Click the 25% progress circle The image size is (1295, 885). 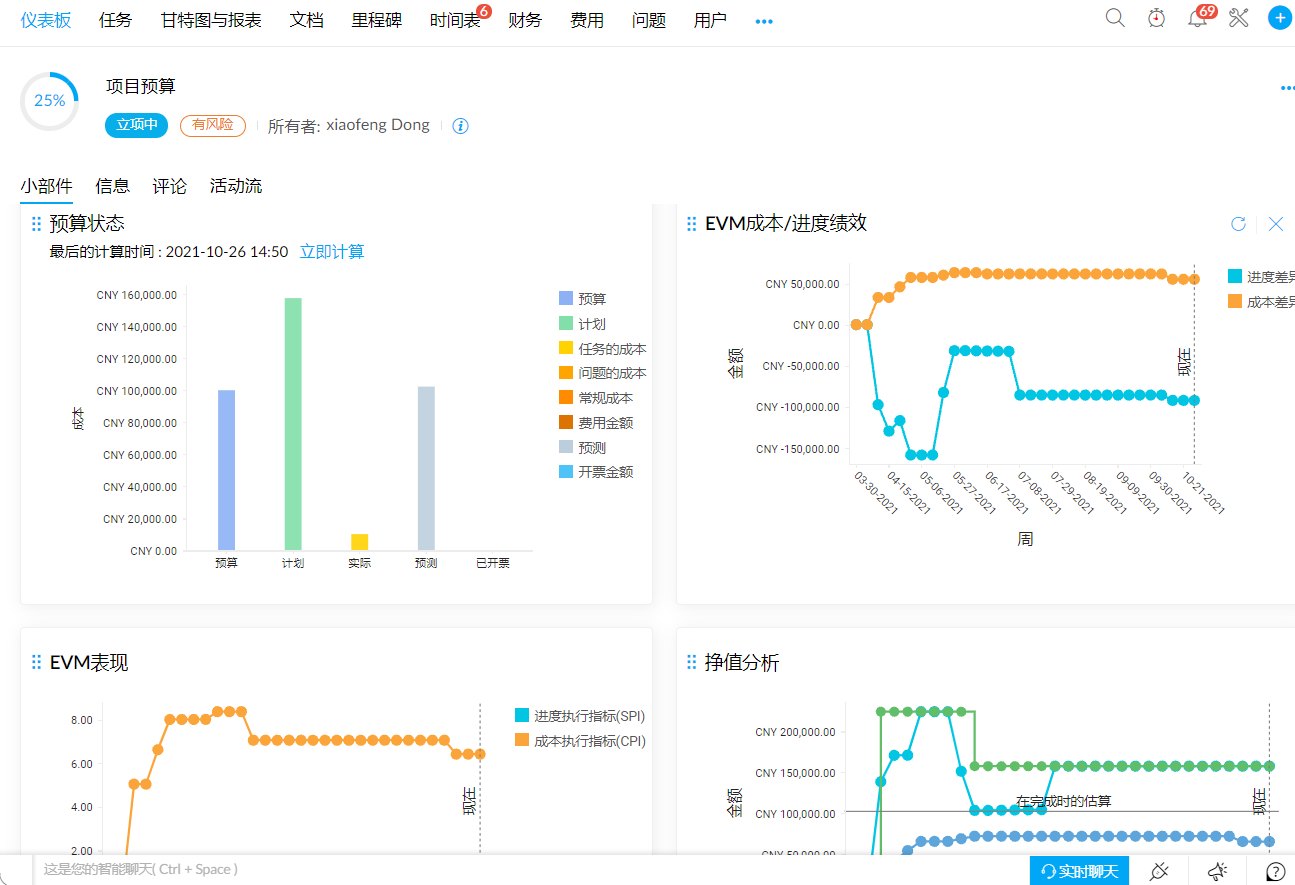48,100
